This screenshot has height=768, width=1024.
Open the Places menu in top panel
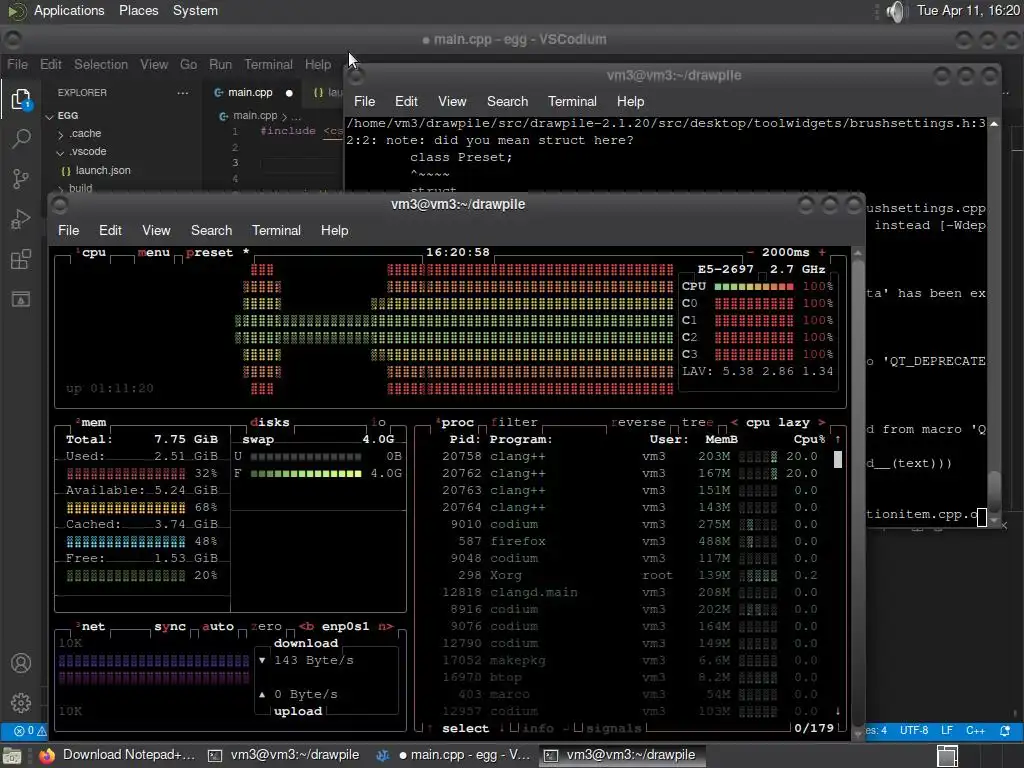[x=138, y=11]
